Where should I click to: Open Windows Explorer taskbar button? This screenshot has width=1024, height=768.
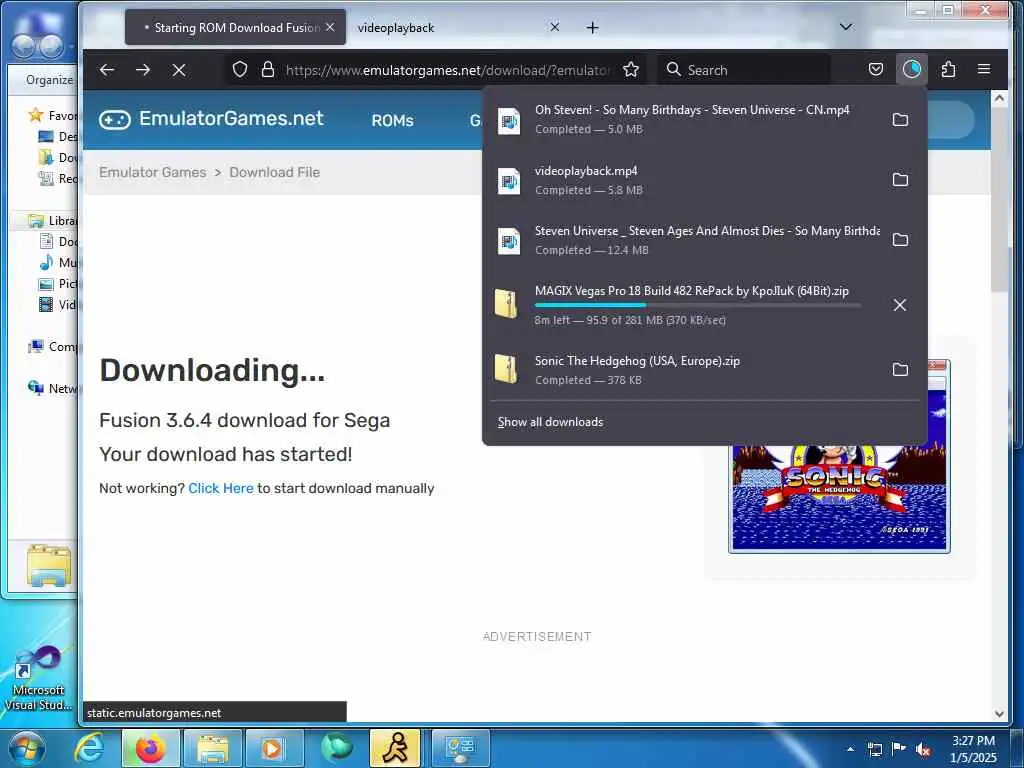[212, 748]
